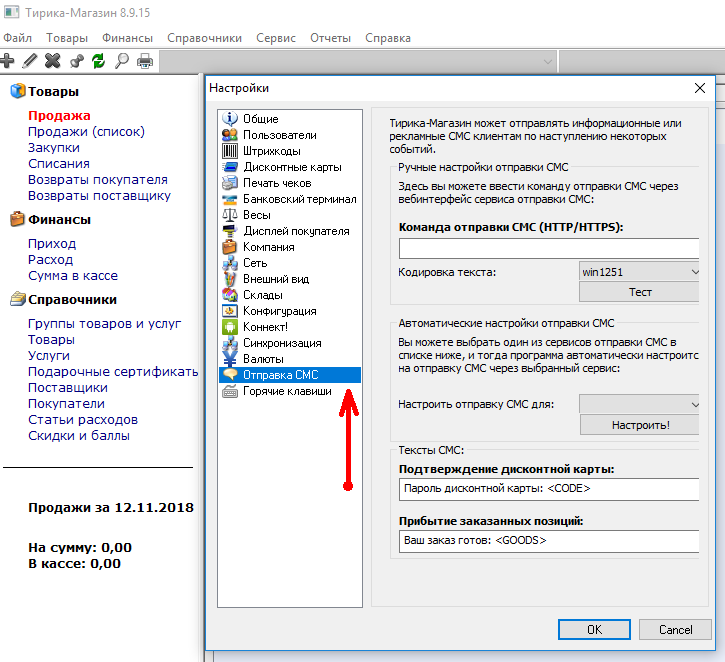Select Печать чеков printer icon
This screenshot has width=725, height=662.
[x=230, y=183]
